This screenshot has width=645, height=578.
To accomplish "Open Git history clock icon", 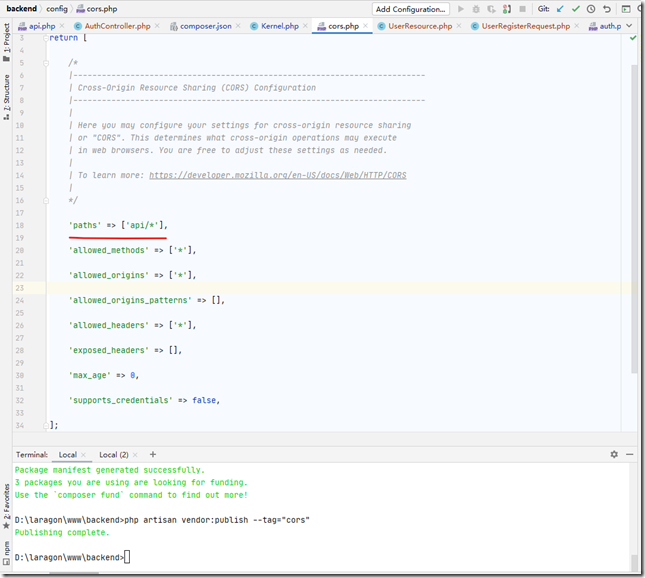I will tap(591, 9).
